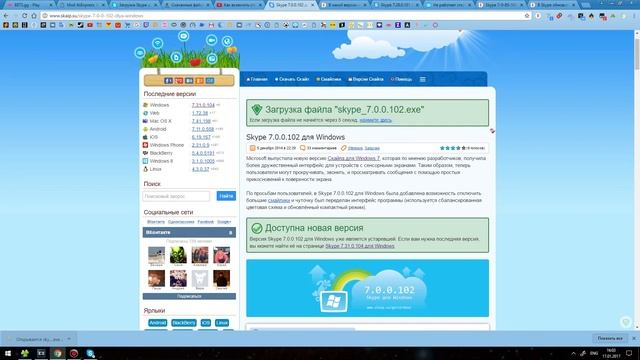
Task: Open the notification center in the system tray
Action: [629, 353]
